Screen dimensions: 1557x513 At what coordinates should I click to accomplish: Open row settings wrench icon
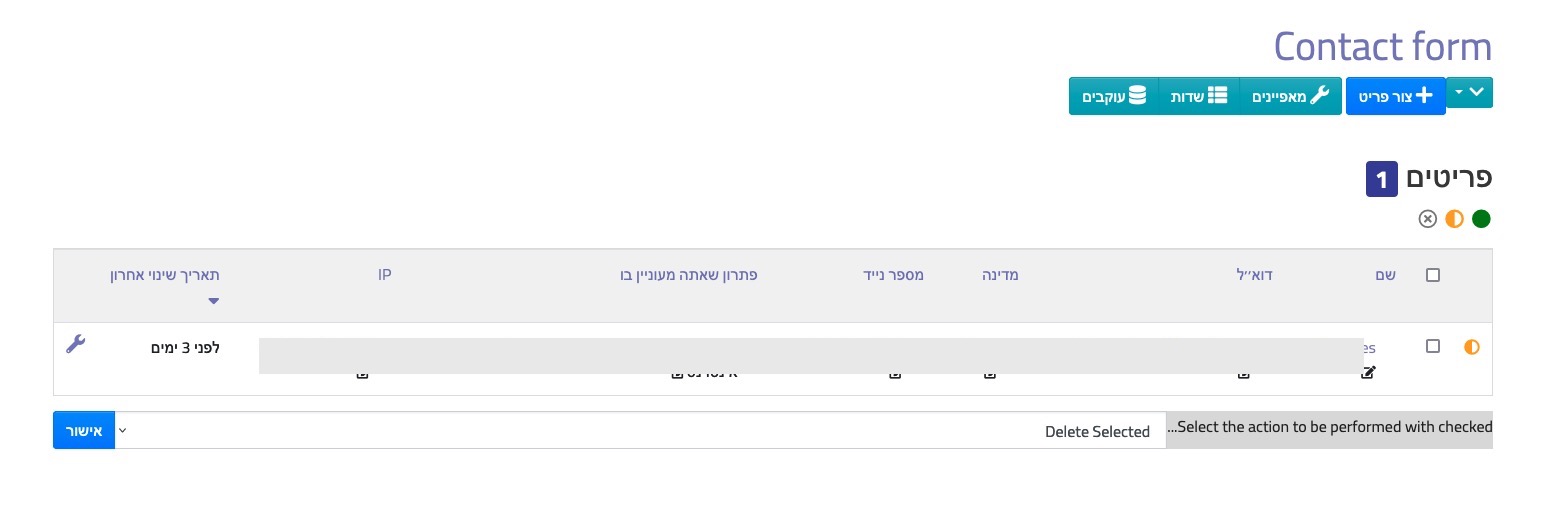tap(75, 344)
